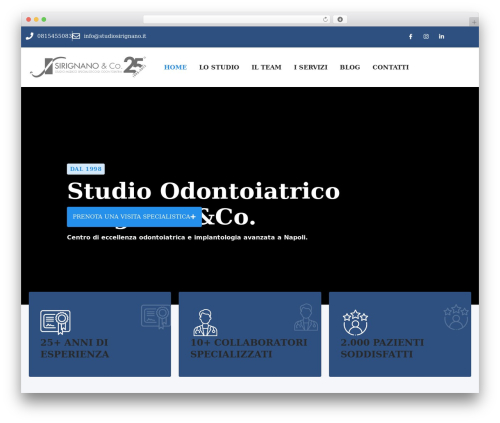The width and height of the screenshot is (500, 423).
Task: Click the red close window dot
Action: pos(29,19)
